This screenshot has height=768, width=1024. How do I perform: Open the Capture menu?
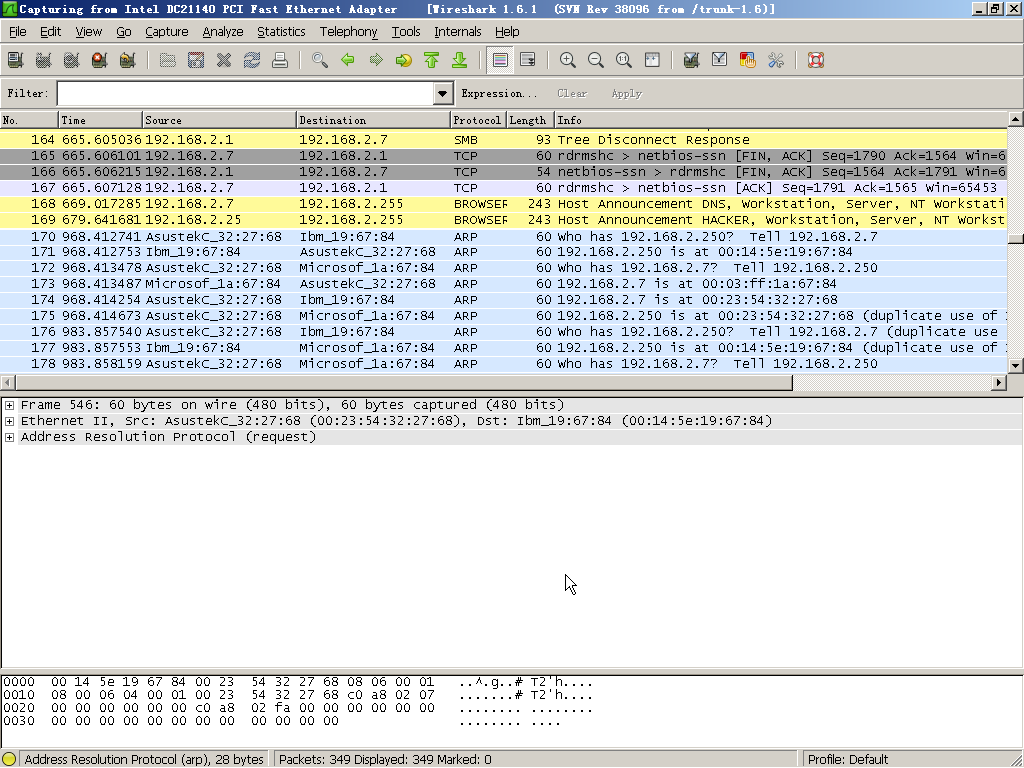[167, 31]
